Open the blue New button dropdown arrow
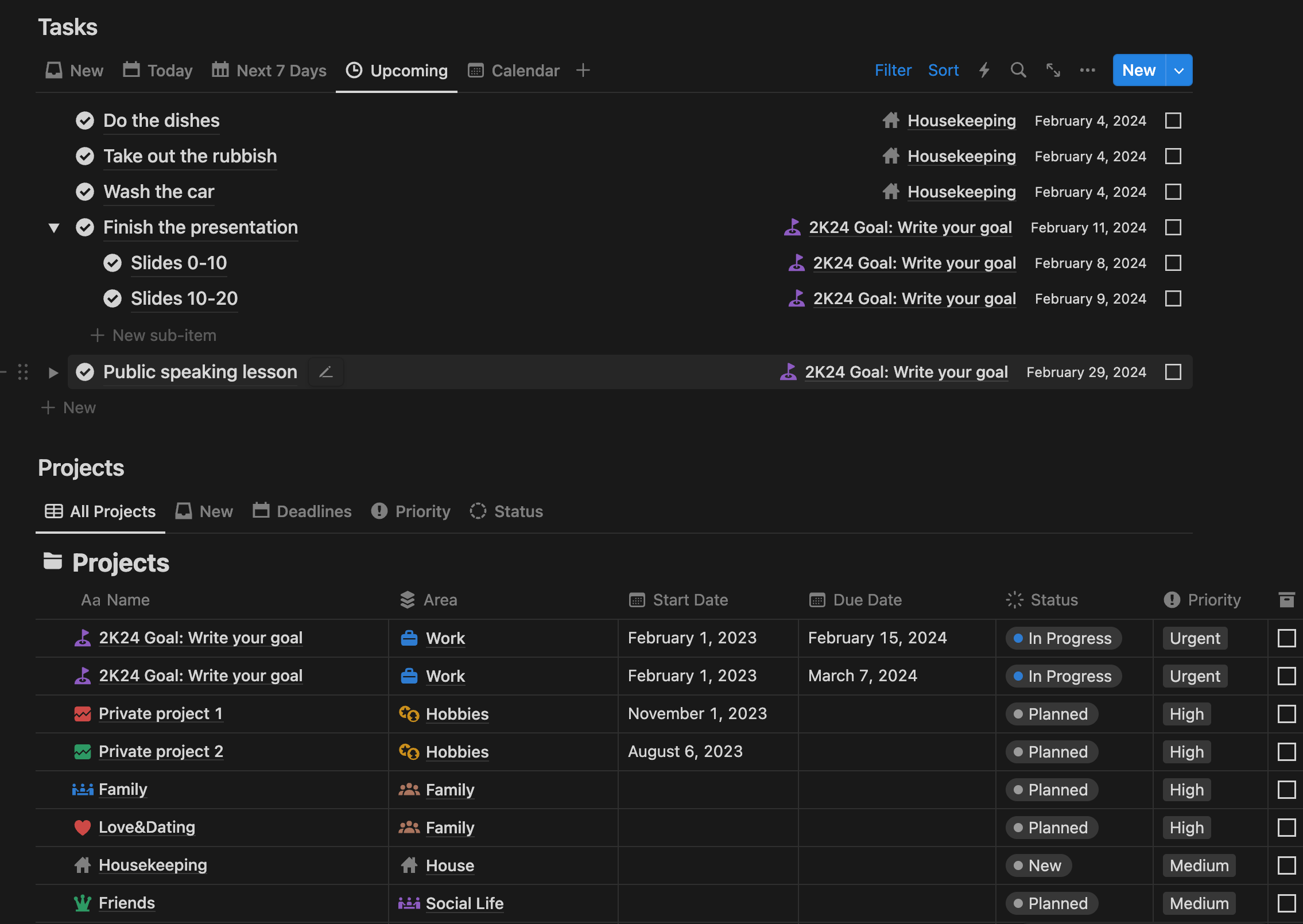1303x924 pixels. [x=1179, y=70]
